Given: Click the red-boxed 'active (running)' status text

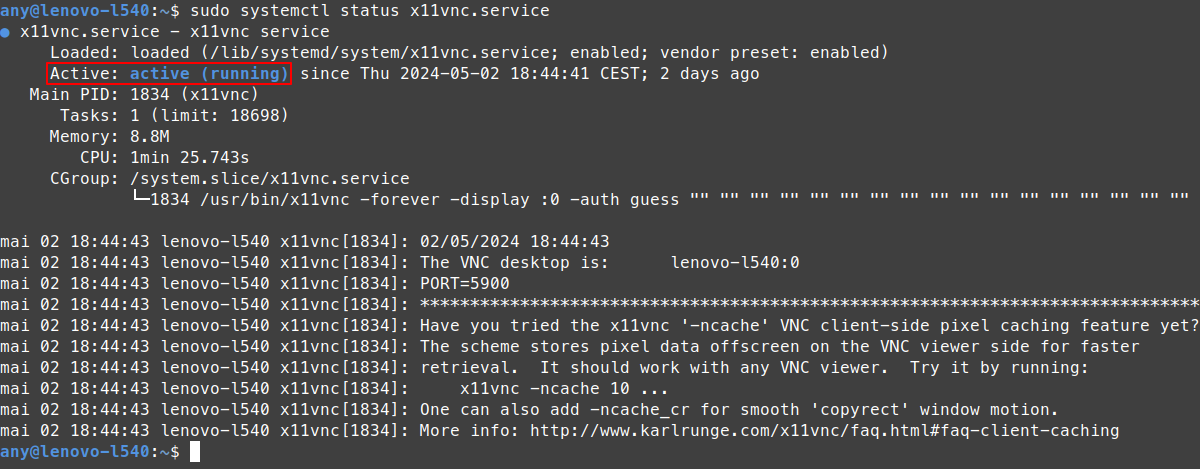Looking at the screenshot, I should click(209, 74).
